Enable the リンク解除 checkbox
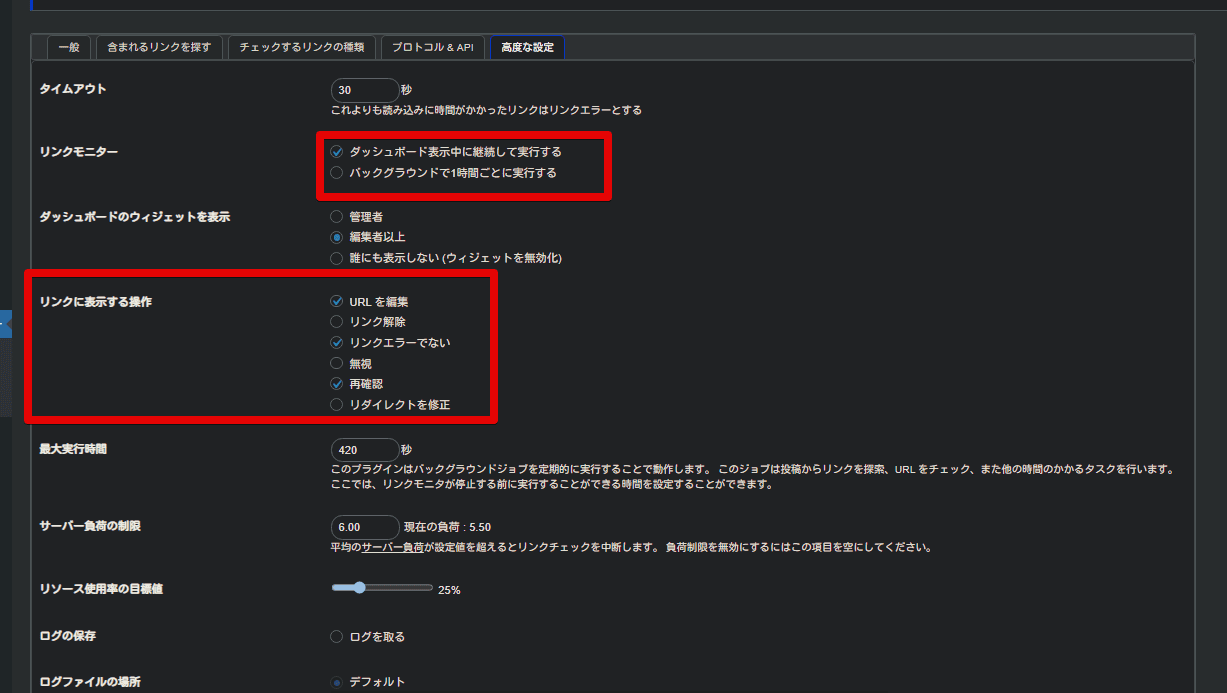The image size is (1227, 693). pos(337,322)
